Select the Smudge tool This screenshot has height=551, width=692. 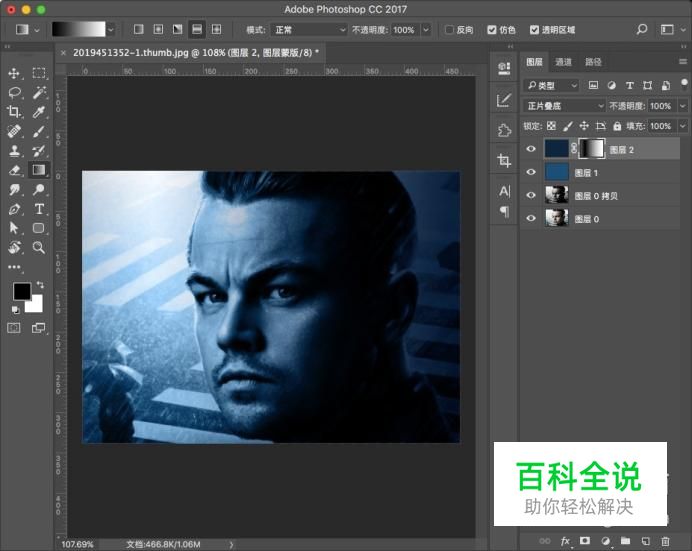(x=14, y=190)
